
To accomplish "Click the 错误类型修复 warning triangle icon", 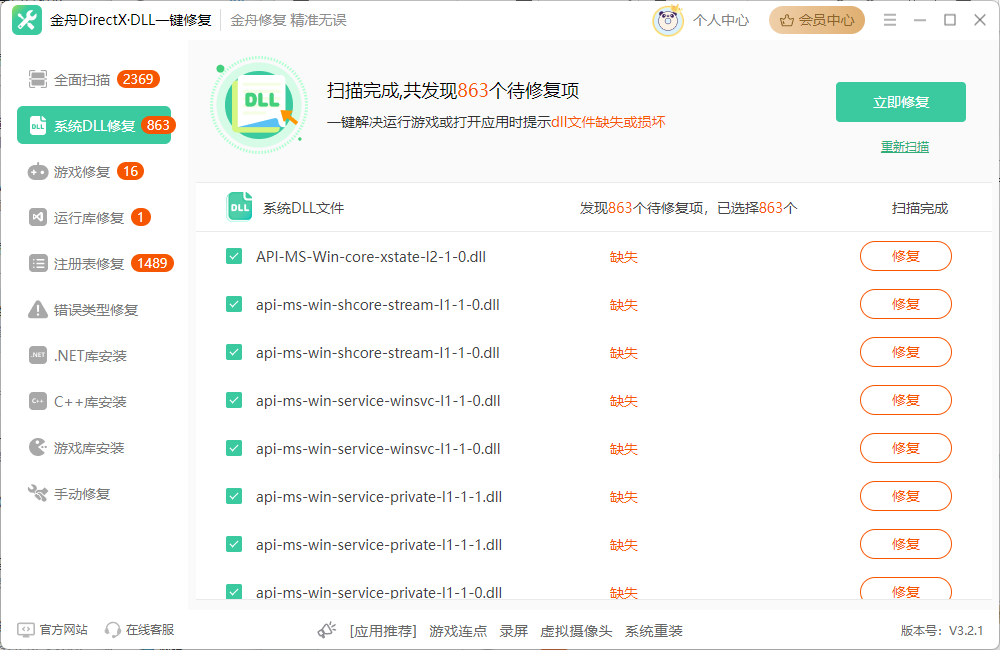I will [38, 309].
